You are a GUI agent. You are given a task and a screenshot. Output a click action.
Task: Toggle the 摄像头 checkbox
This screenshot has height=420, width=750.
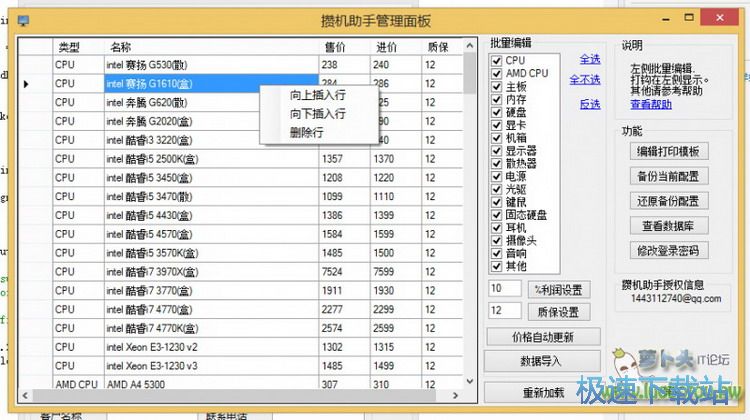496,241
